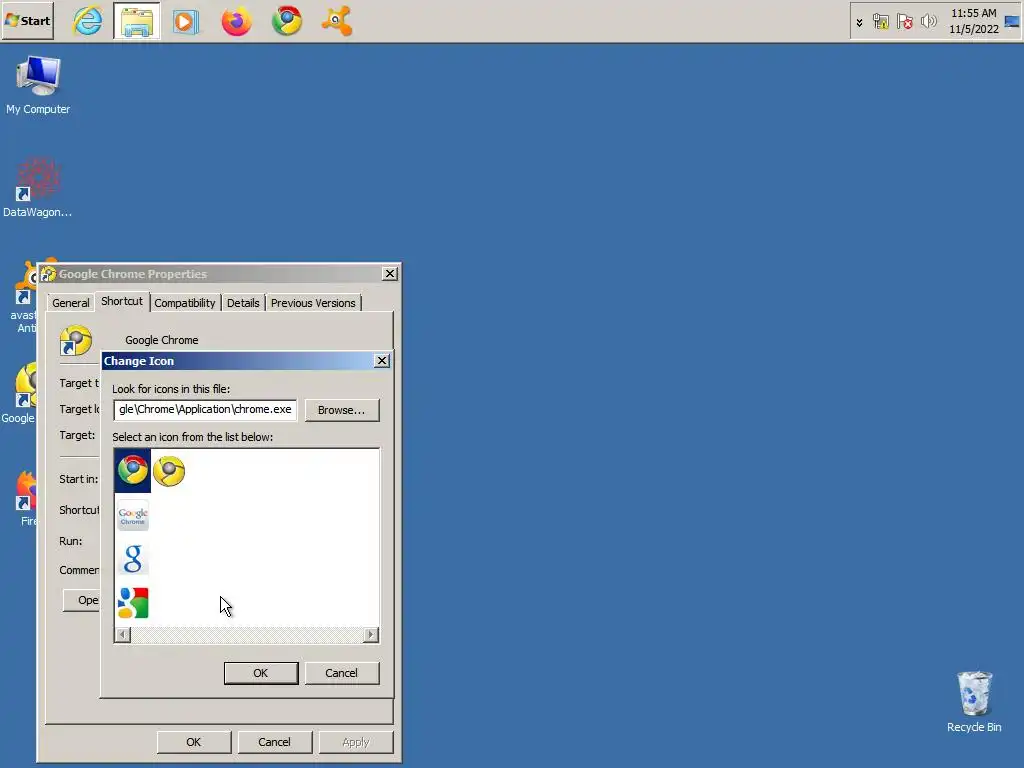Click the Action Center flag icon
Image resolution: width=1024 pixels, height=768 pixels.
(904, 22)
